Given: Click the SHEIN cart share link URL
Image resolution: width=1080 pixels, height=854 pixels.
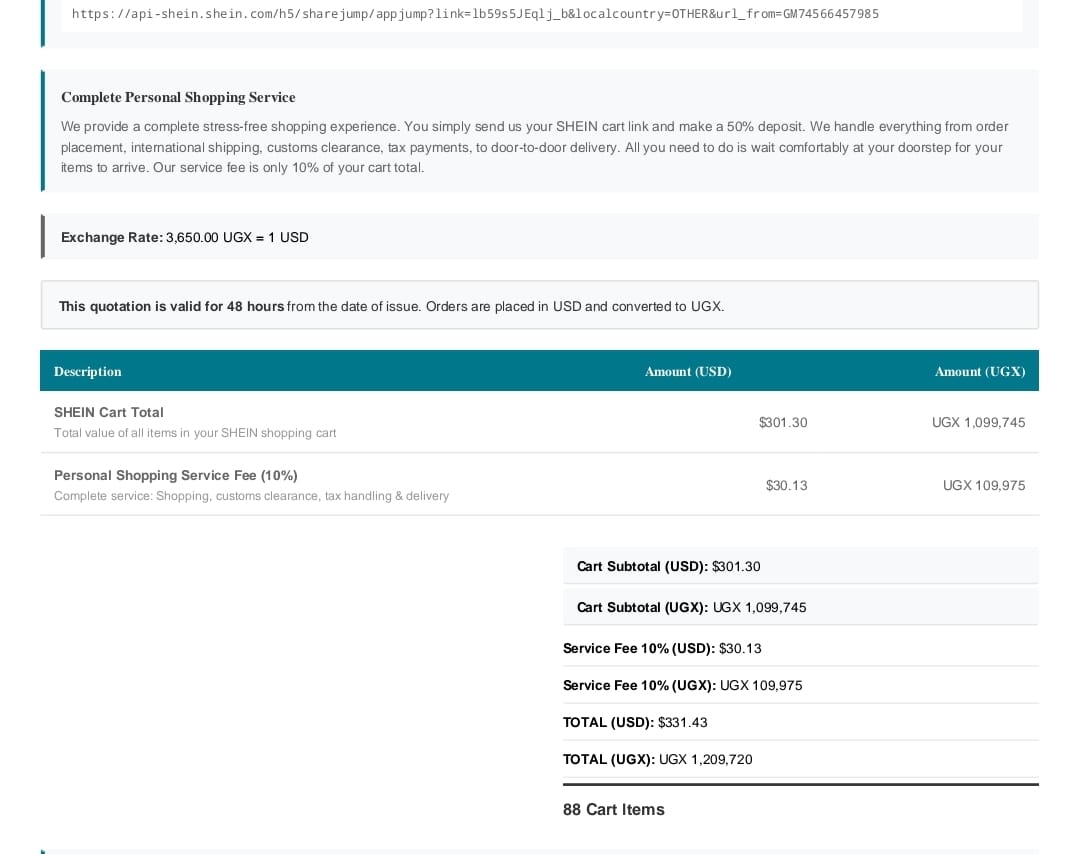Looking at the screenshot, I should point(475,14).
